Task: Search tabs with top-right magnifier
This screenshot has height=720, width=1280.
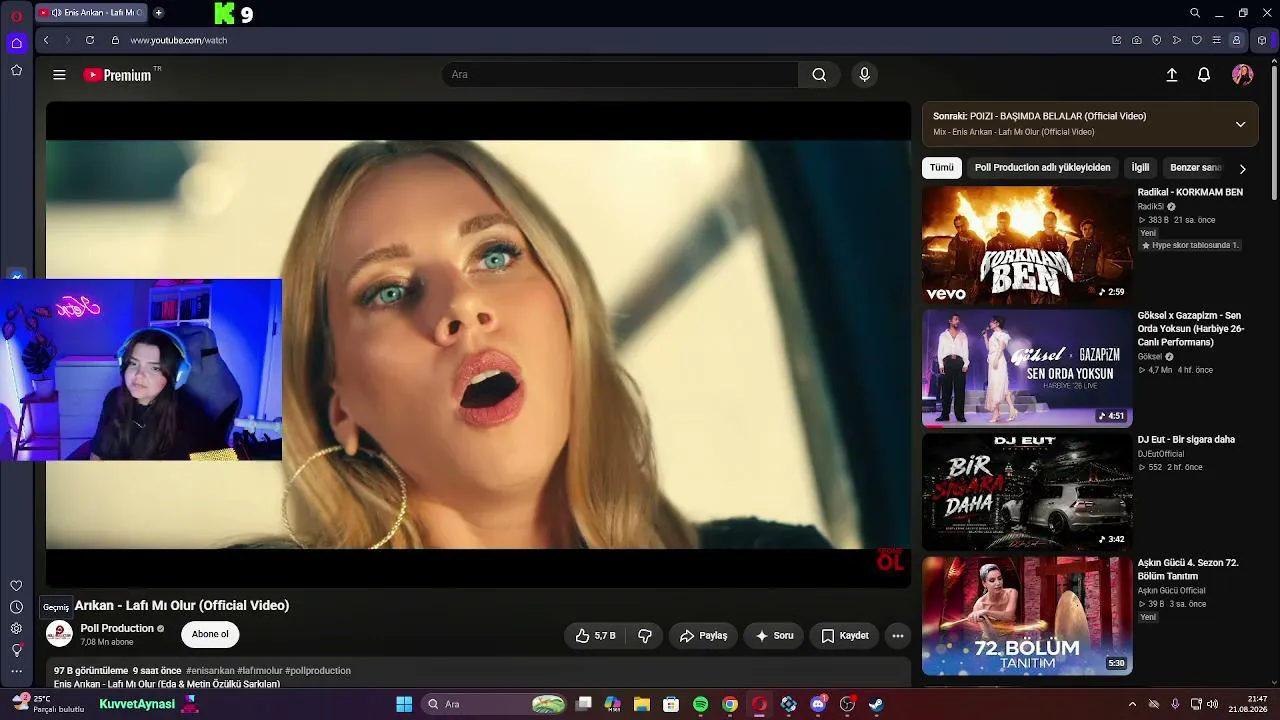Action: (1194, 13)
